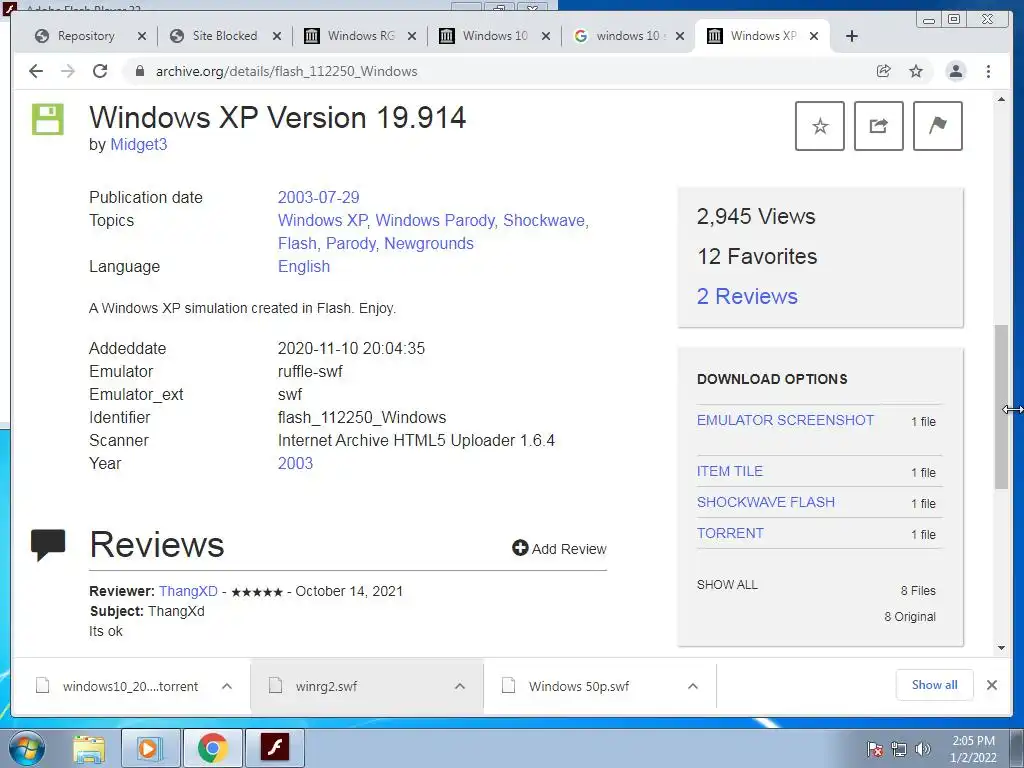
Task: Open the volume control in system tray
Action: (x=922, y=749)
